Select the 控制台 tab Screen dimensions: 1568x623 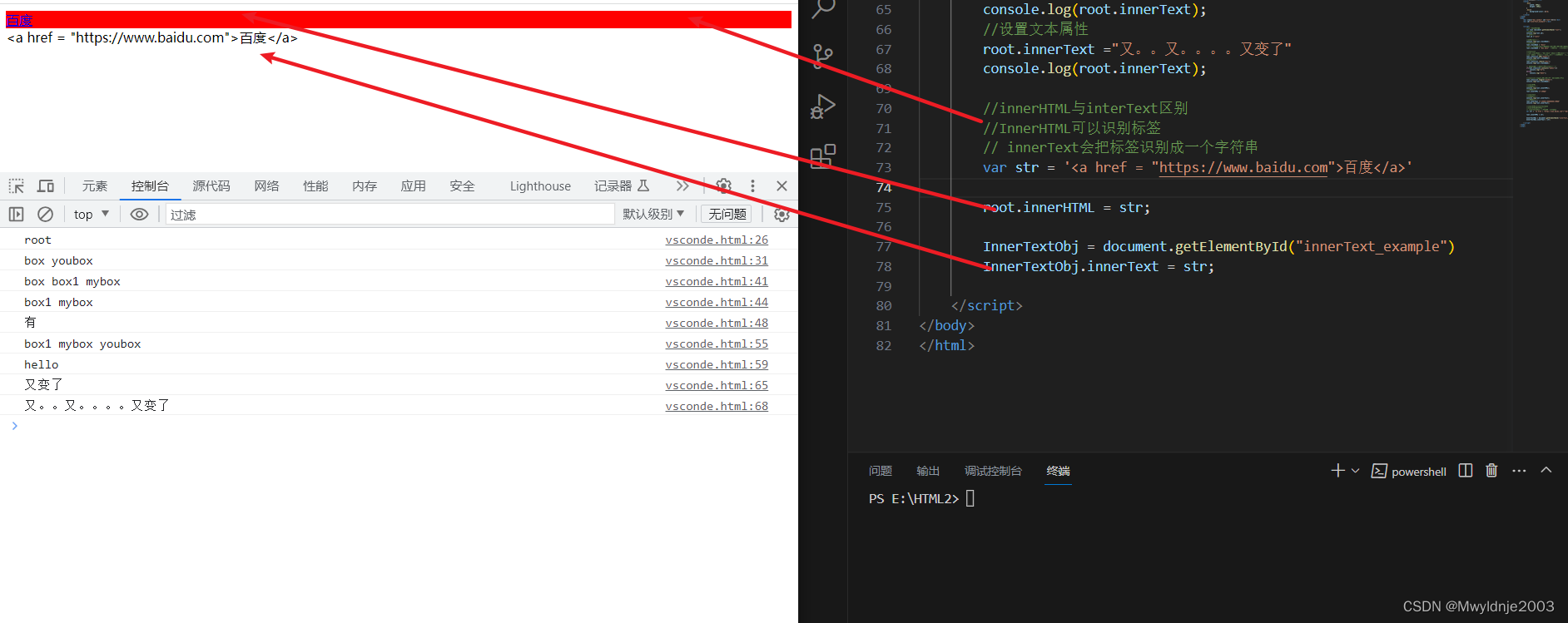pos(150,186)
